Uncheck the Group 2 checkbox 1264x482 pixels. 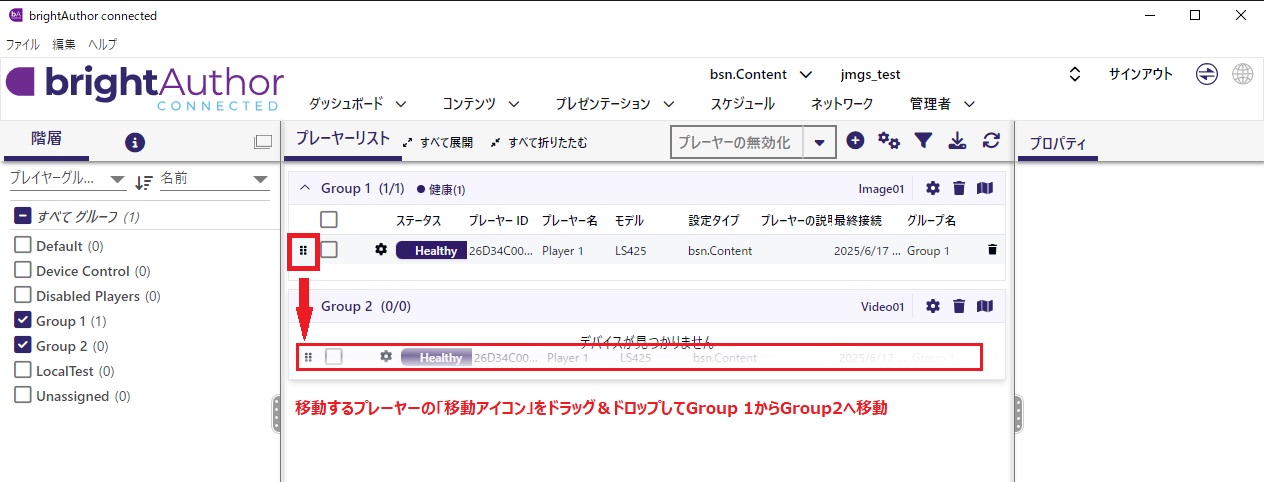coord(23,345)
